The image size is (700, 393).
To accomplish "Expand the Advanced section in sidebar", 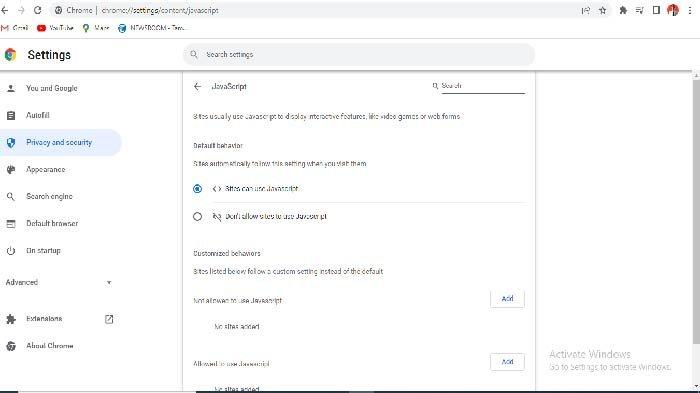I will [x=59, y=282].
